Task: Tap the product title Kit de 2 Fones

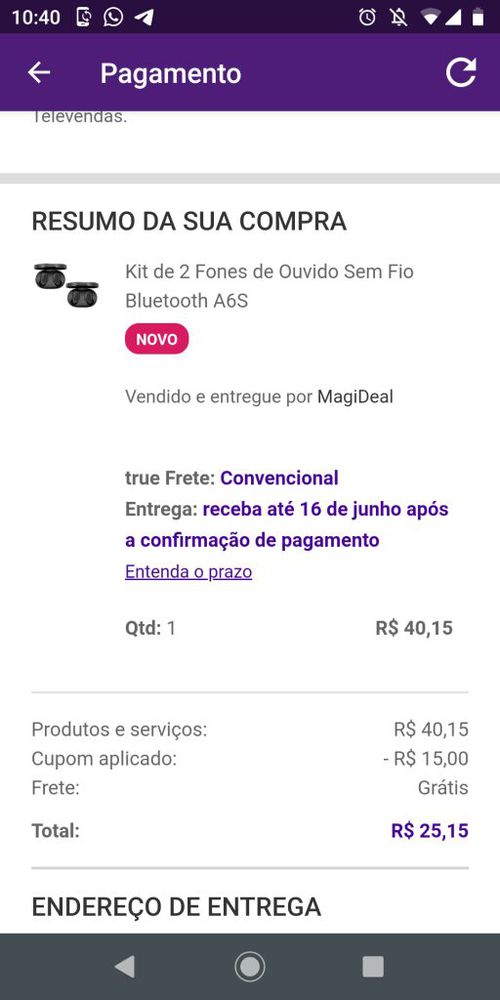Action: pyautogui.click(x=269, y=286)
